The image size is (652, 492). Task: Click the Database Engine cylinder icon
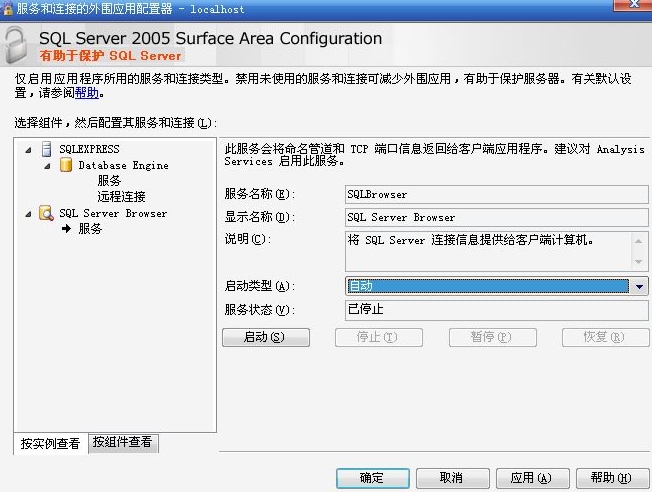click(66, 165)
